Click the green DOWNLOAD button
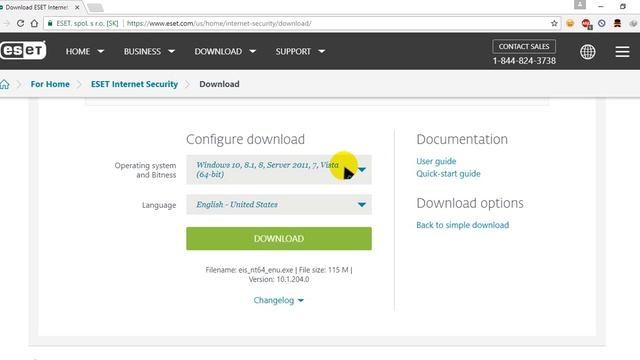 (x=279, y=238)
